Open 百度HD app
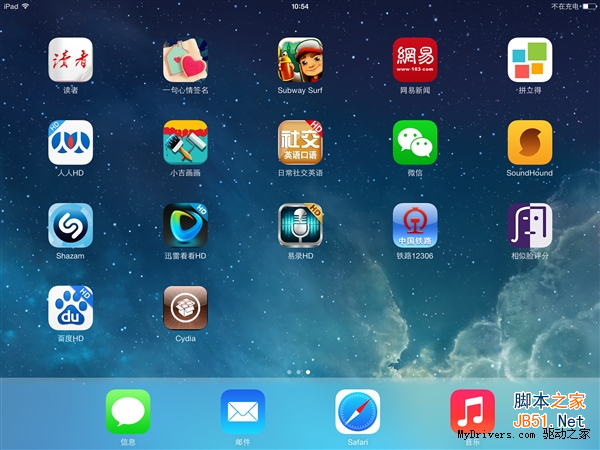 70,308
